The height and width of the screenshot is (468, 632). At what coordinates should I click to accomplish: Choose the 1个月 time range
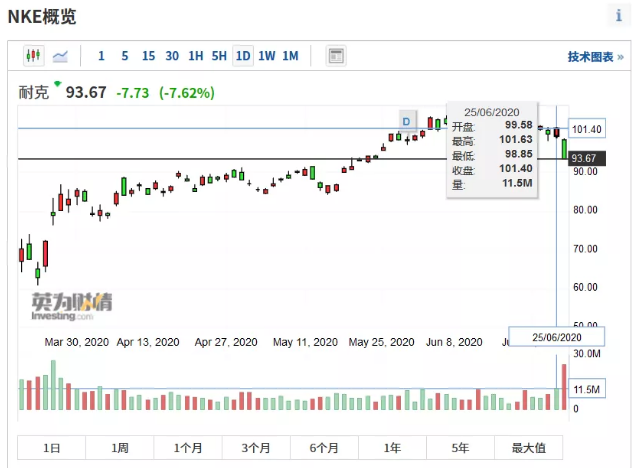(188, 447)
